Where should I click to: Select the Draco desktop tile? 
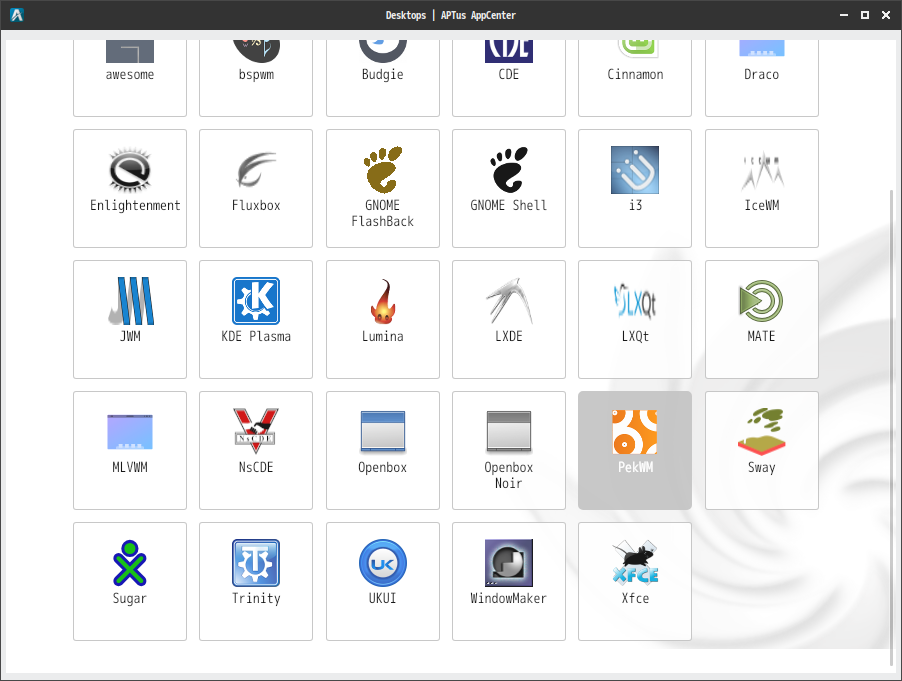762,76
